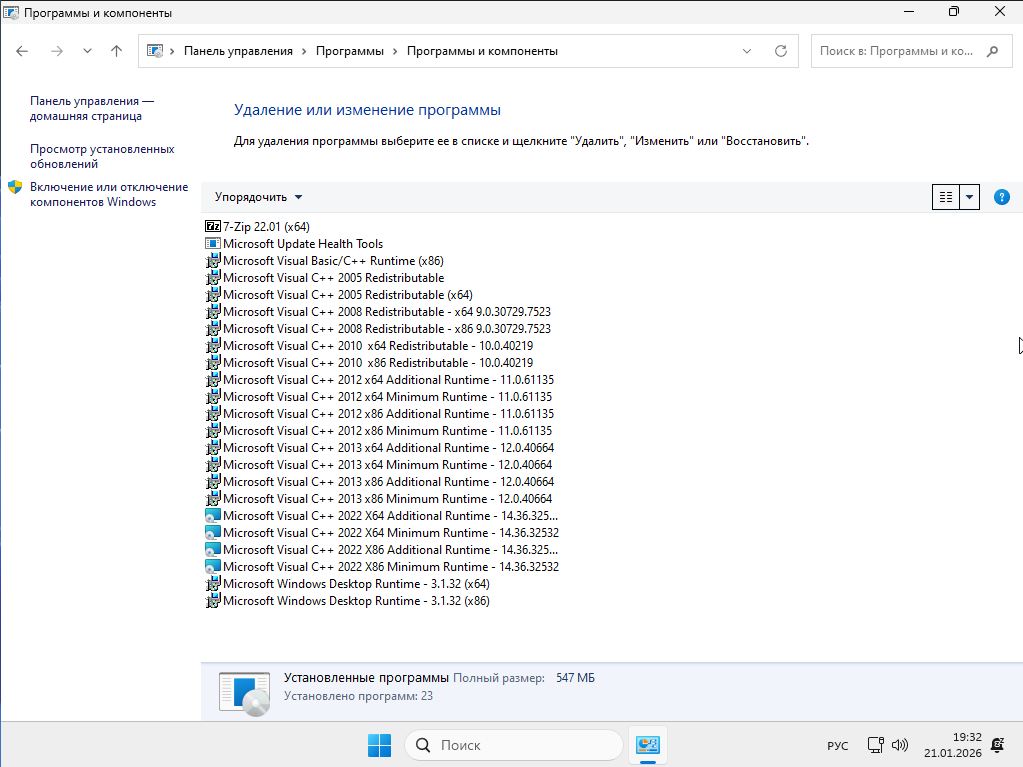Change view using the view mode button
The height and width of the screenshot is (767, 1023).
pos(945,197)
